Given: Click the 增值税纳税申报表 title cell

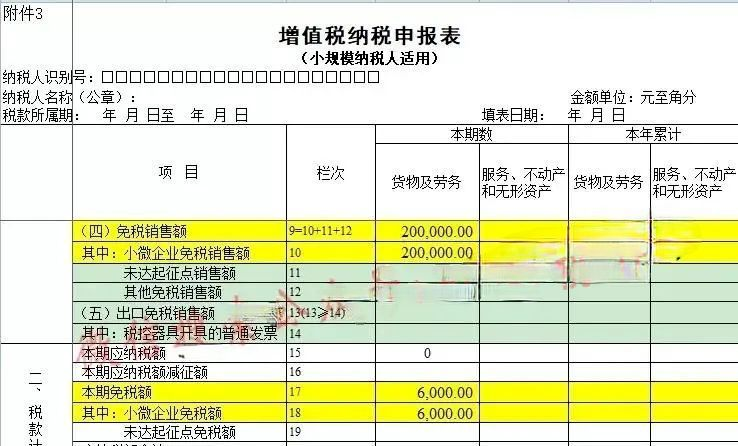Looking at the screenshot, I should point(369,36).
